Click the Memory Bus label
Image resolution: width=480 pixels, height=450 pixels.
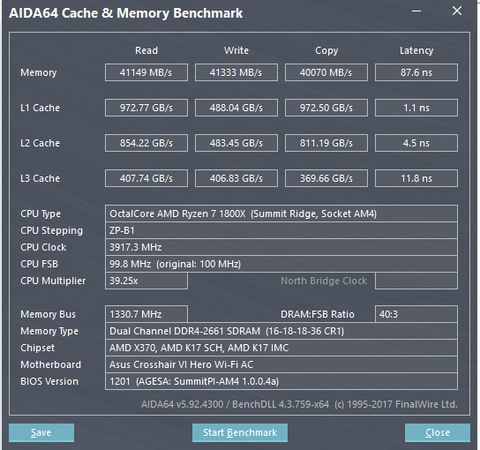[48, 314]
